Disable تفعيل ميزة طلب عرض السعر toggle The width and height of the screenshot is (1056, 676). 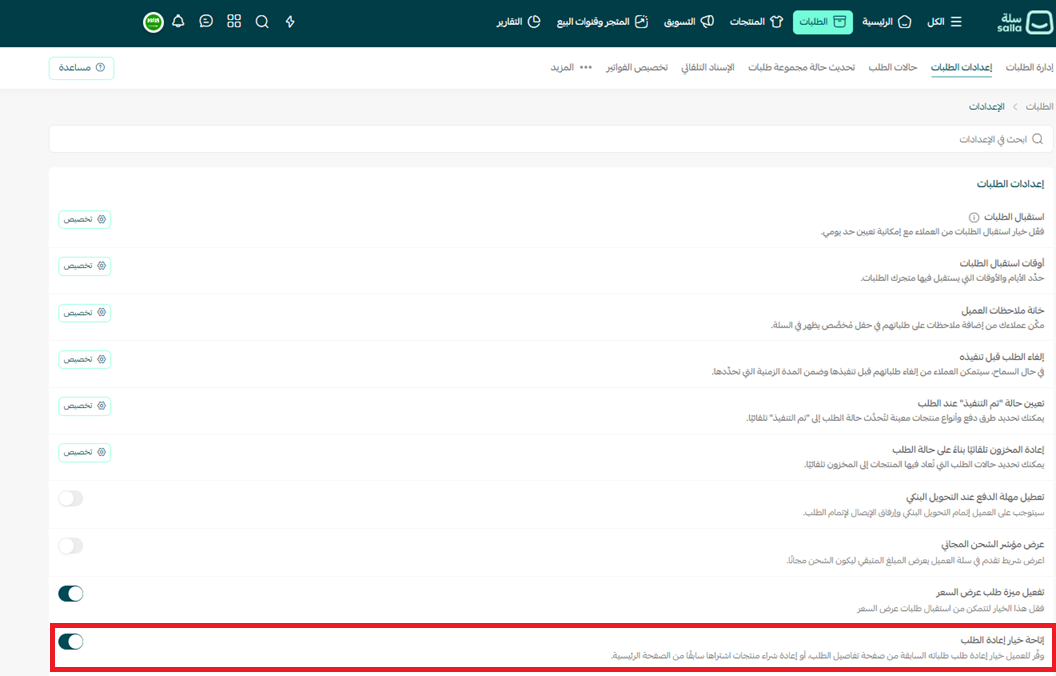(71, 594)
